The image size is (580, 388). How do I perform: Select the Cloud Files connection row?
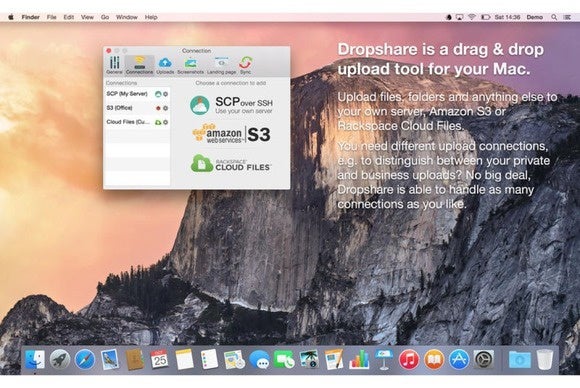point(137,122)
